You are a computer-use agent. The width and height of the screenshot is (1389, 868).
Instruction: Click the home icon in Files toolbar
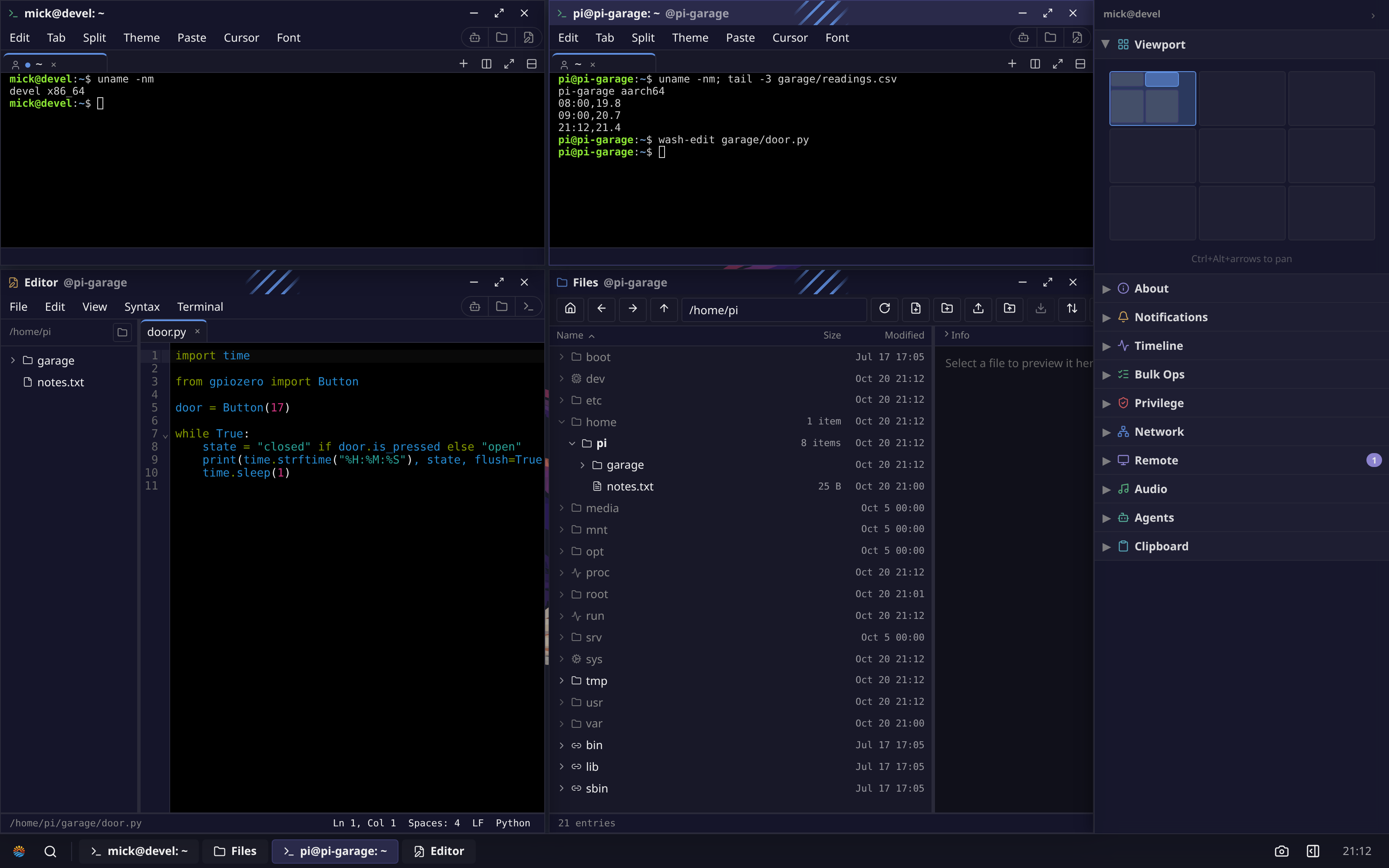click(x=570, y=309)
